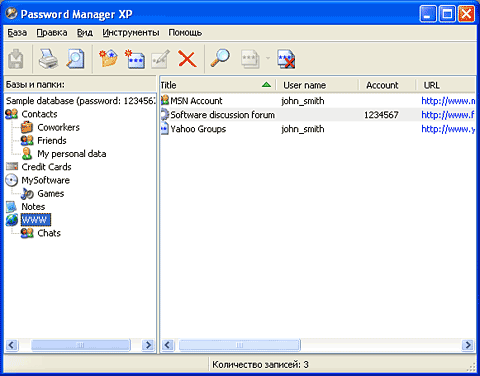The height and width of the screenshot is (376, 480).
Task: Close the Password Manager XP window
Action: coord(466,14)
